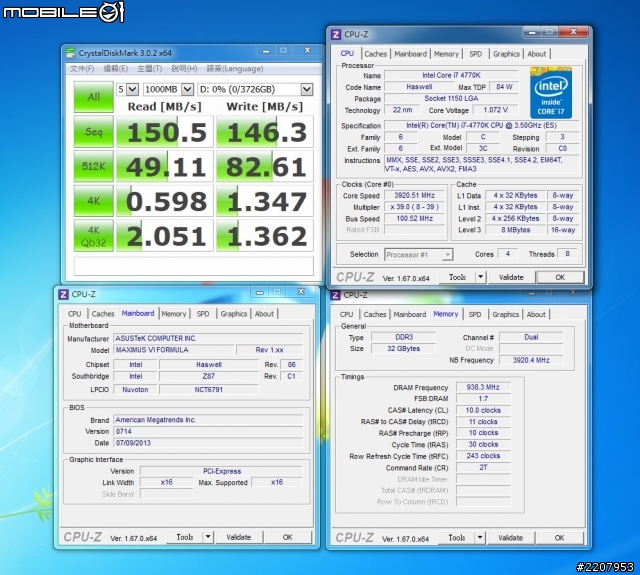The height and width of the screenshot is (575, 640).
Task: Open the 說明(H) menu in CrystalDiskMark
Action: [184, 69]
